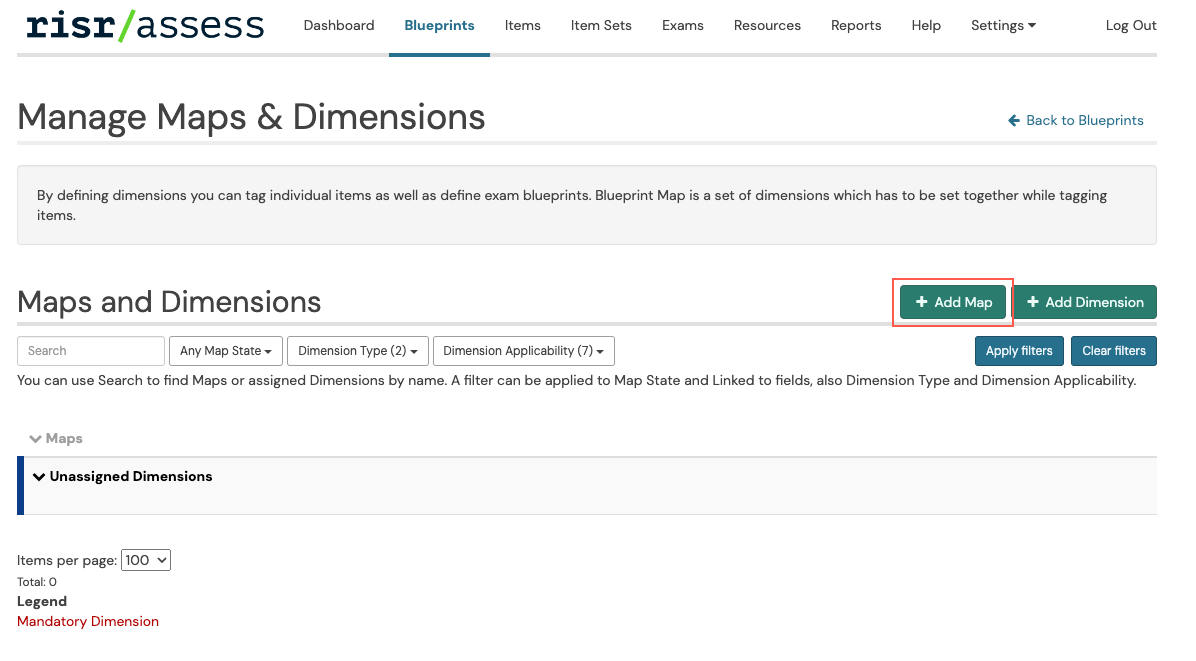Click the Apply filters button
This screenshot has width=1196, height=661.
(1018, 351)
